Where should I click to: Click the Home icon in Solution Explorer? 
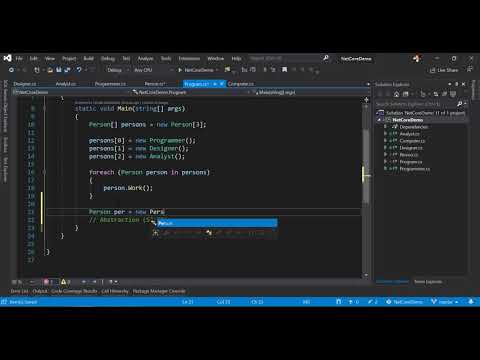396,94
